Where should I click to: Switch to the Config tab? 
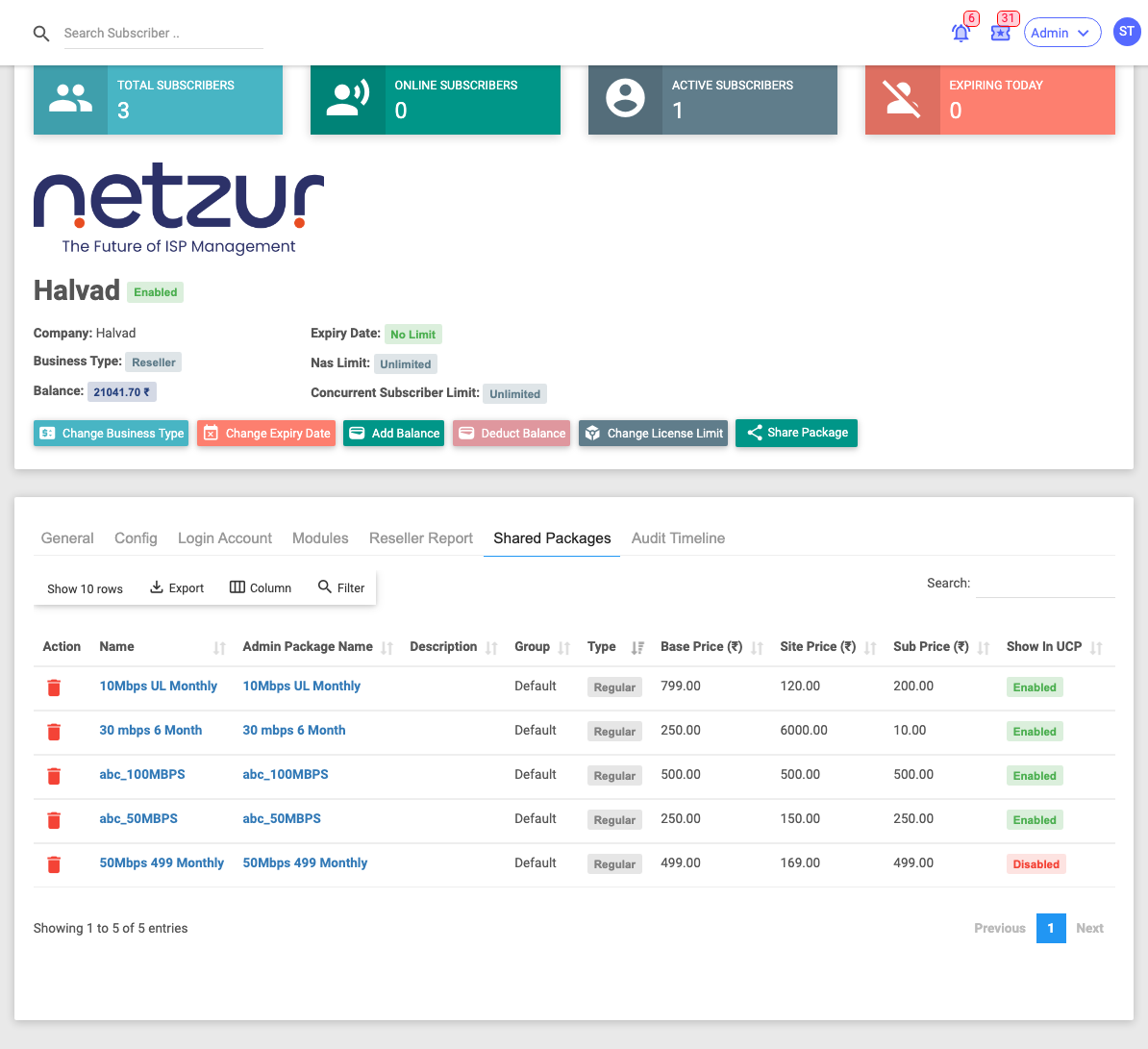click(x=137, y=538)
